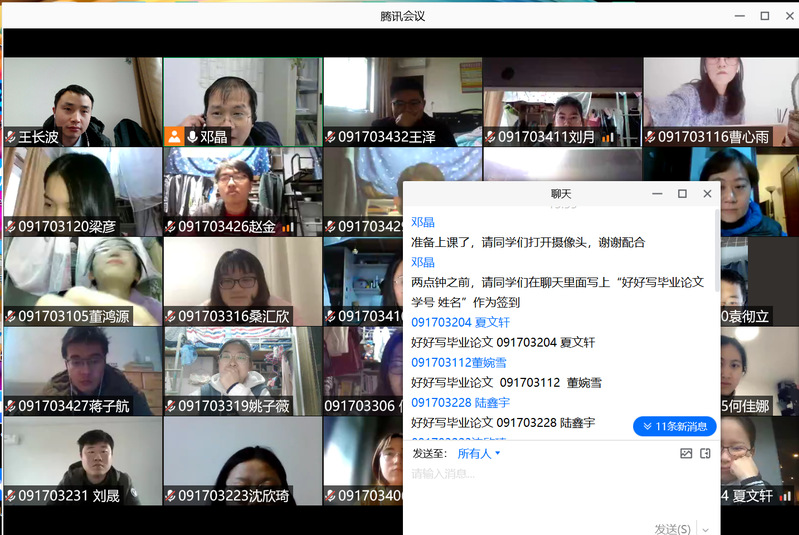Viewport: 799px width, 535px height.
Task: Click the microphone icon next to 邓晶
Action: [x=192, y=137]
